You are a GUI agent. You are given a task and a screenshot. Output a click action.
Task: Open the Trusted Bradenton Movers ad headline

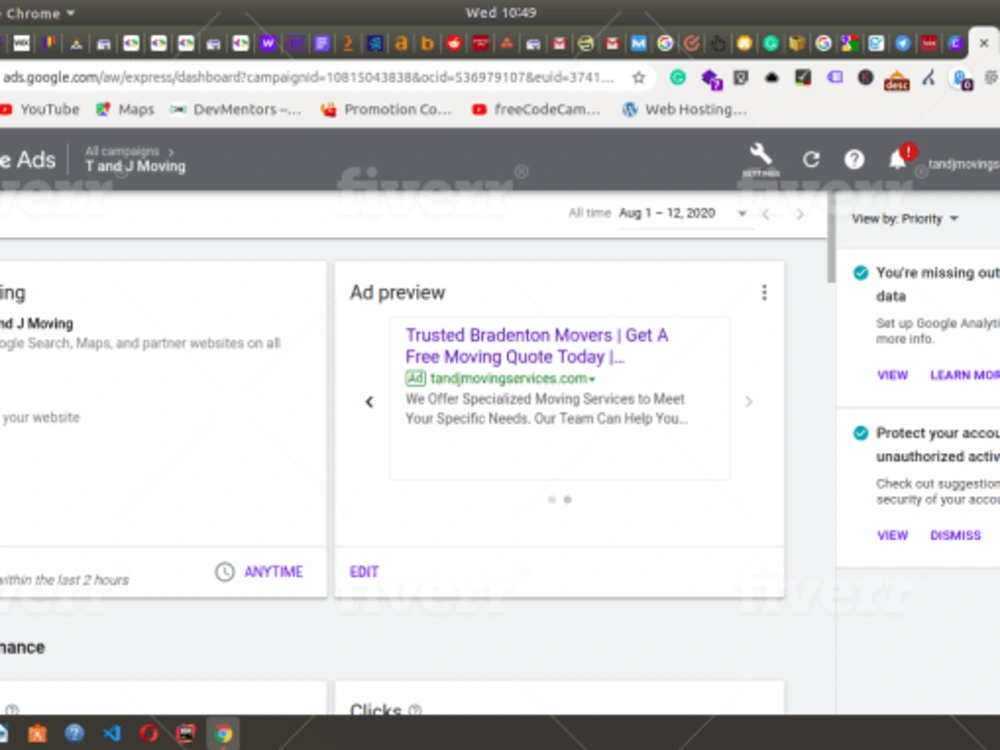(x=536, y=346)
